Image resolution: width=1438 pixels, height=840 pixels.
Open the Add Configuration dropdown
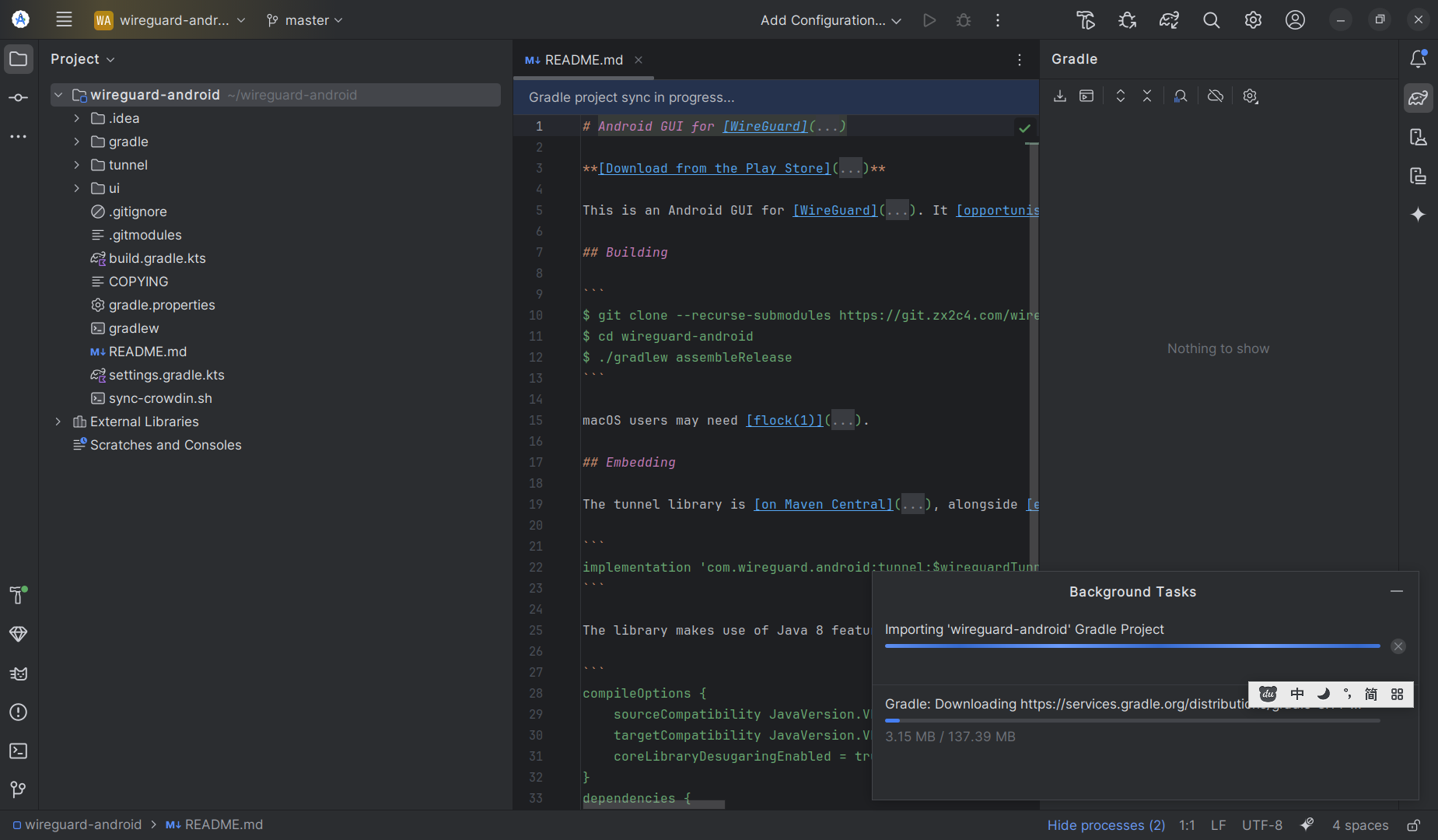tap(829, 20)
